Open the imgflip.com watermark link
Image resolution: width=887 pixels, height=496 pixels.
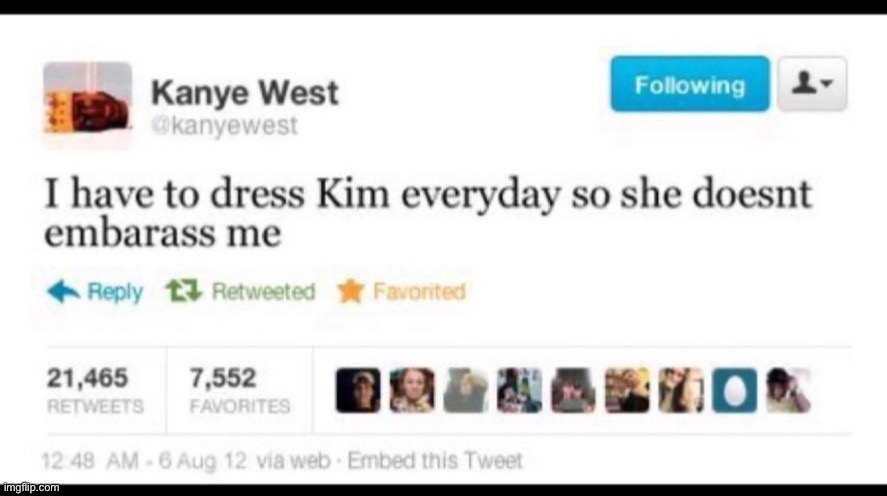pyautogui.click(x=30, y=488)
